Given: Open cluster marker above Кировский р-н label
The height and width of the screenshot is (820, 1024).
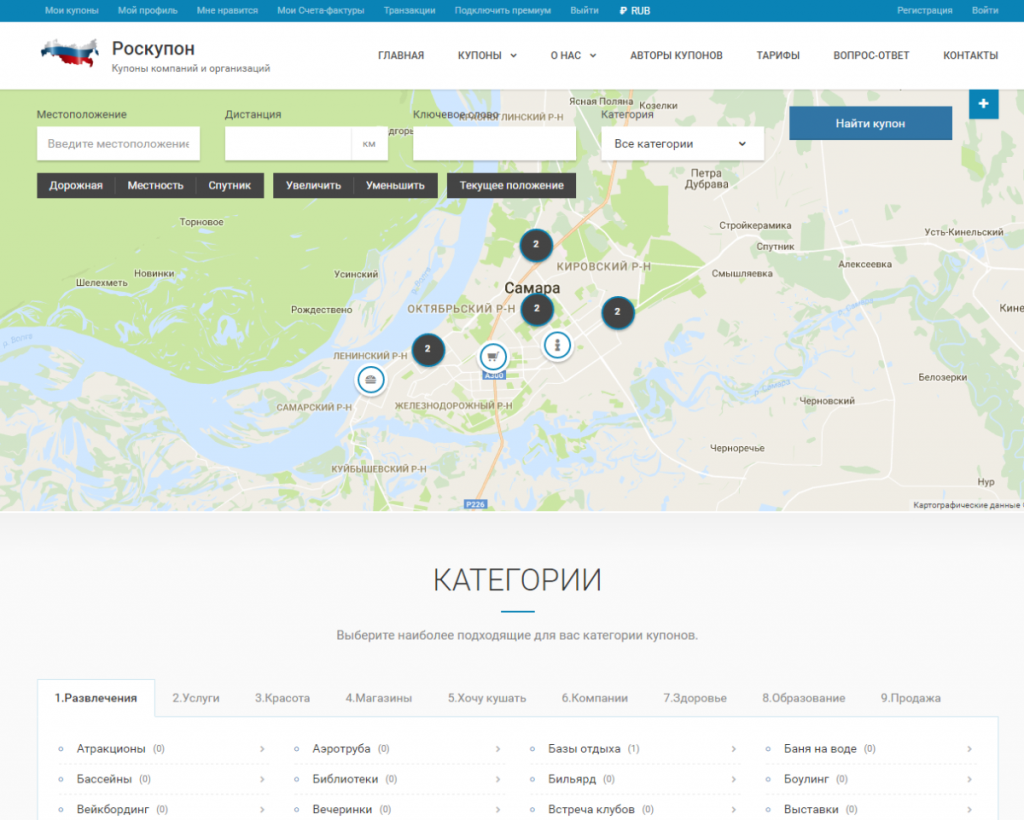Looking at the screenshot, I should (536, 245).
